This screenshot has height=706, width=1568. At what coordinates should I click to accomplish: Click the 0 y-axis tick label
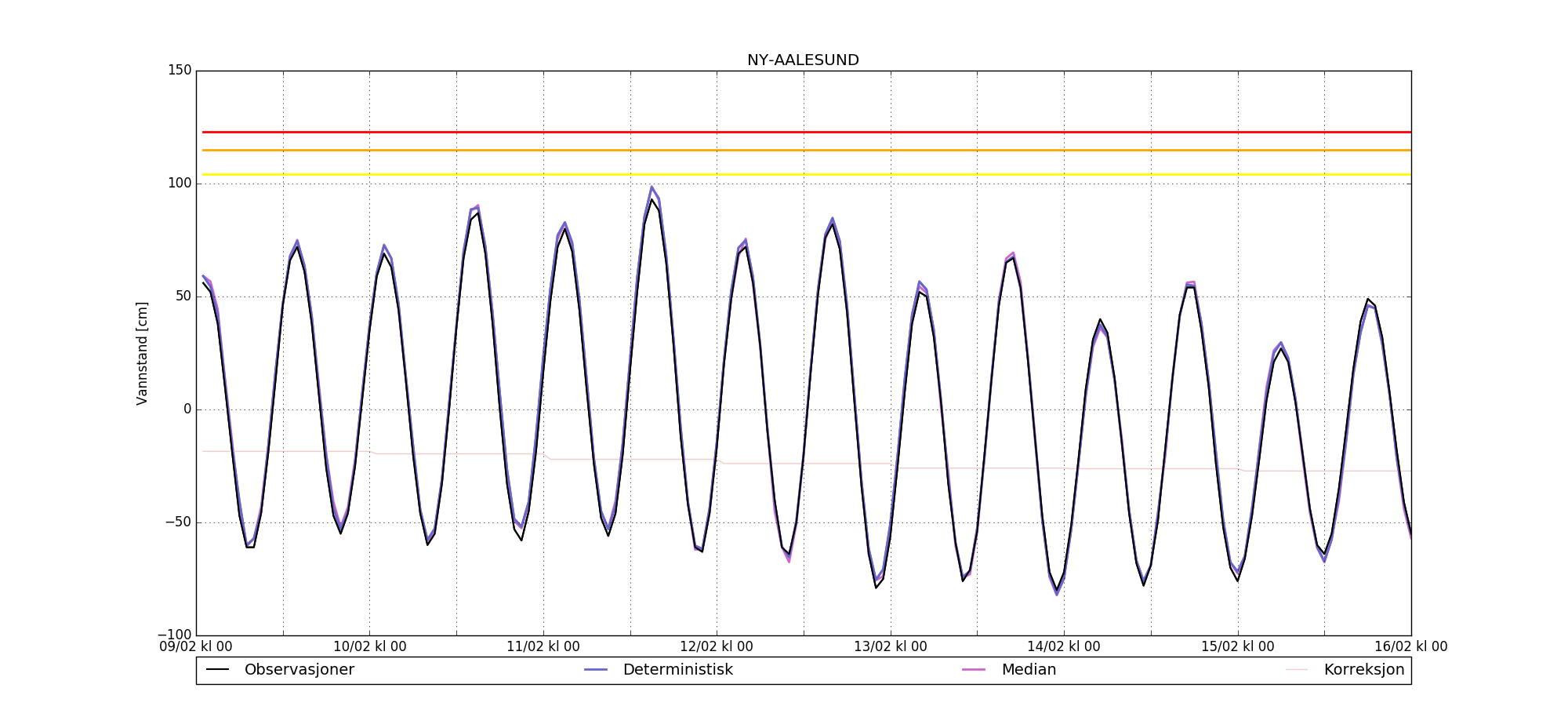point(187,409)
